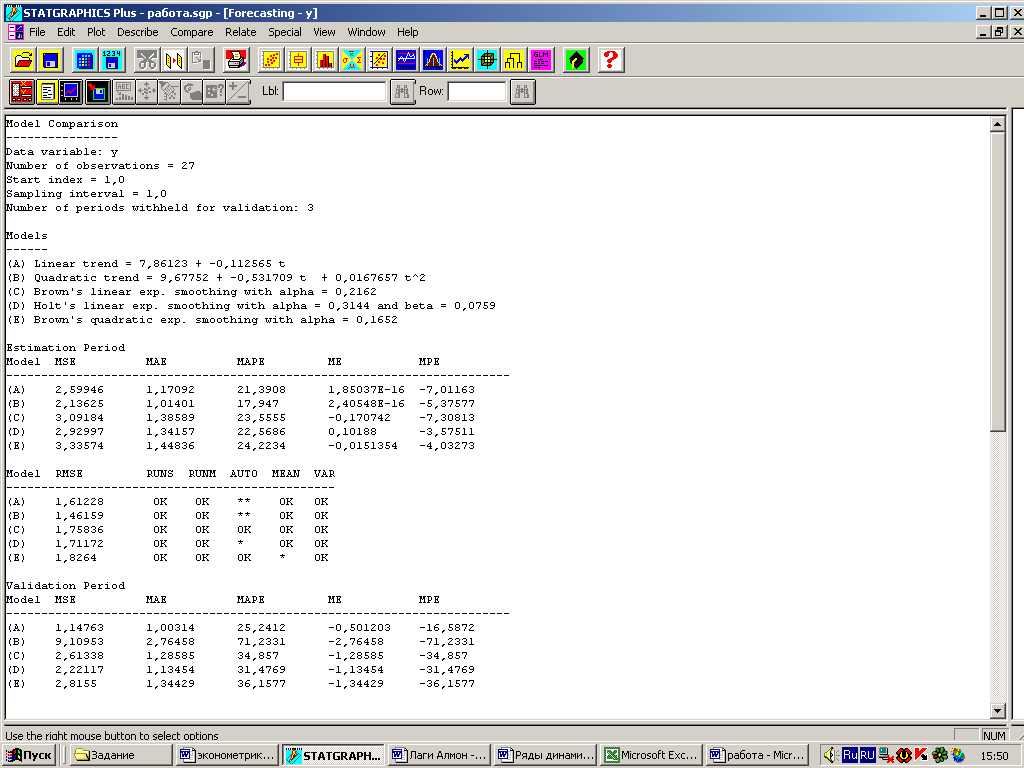Switch to работа - Microsoft Word taskbar button

point(758,755)
